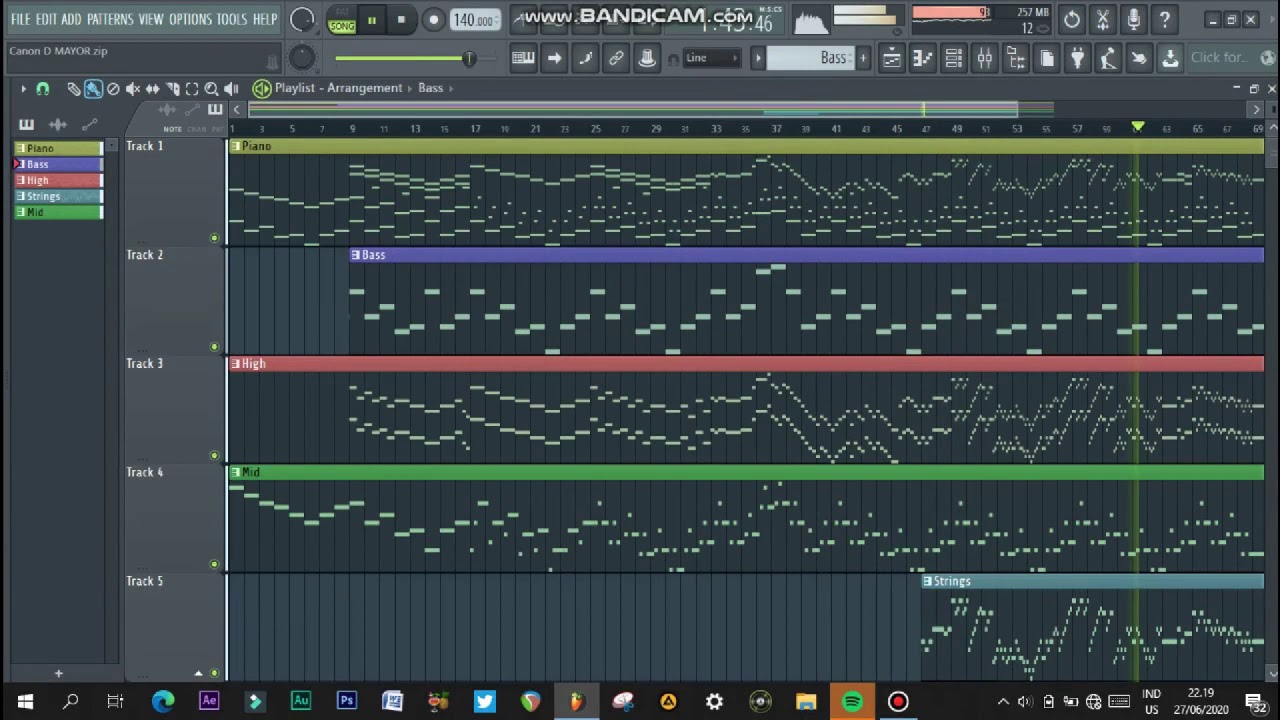Image resolution: width=1280 pixels, height=720 pixels.
Task: Select the Playback speaker tool in playlist
Action: (x=232, y=89)
